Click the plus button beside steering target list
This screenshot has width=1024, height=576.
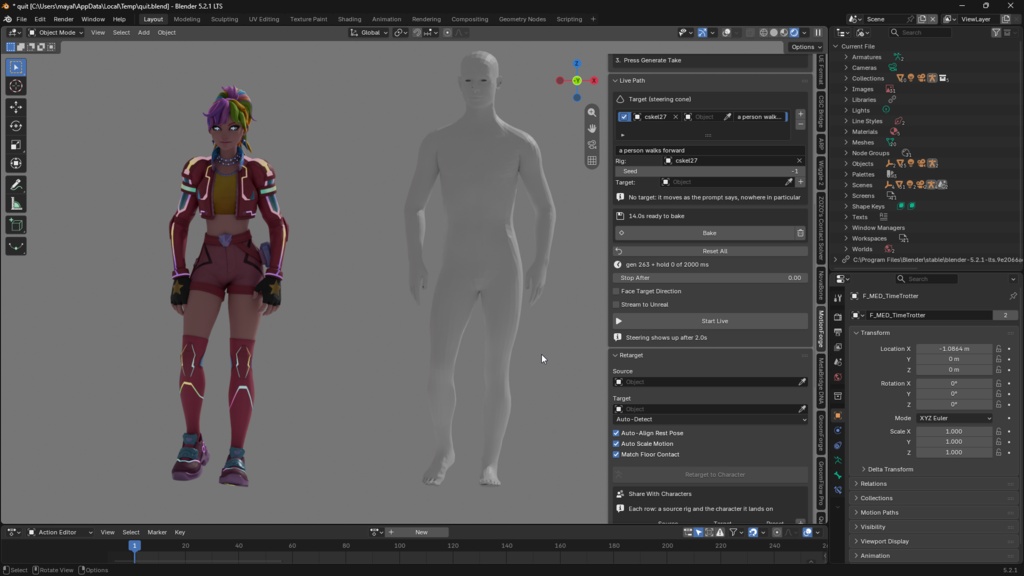(801, 114)
